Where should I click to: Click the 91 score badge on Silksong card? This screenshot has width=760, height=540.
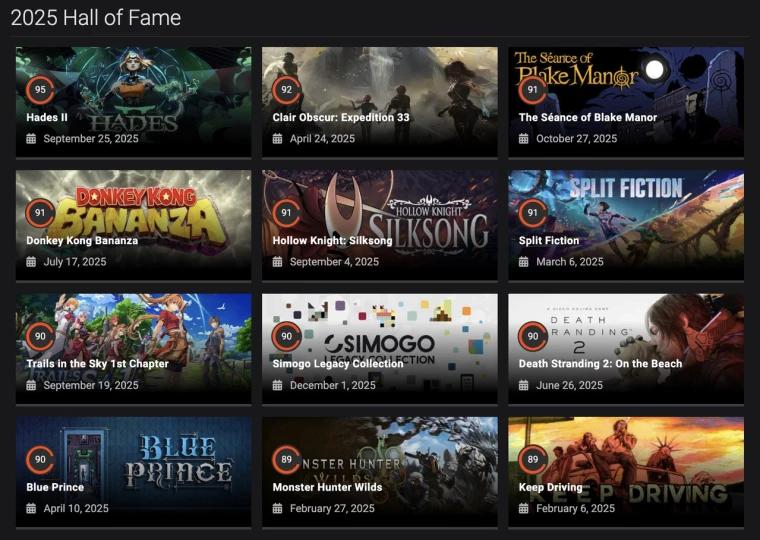click(286, 213)
